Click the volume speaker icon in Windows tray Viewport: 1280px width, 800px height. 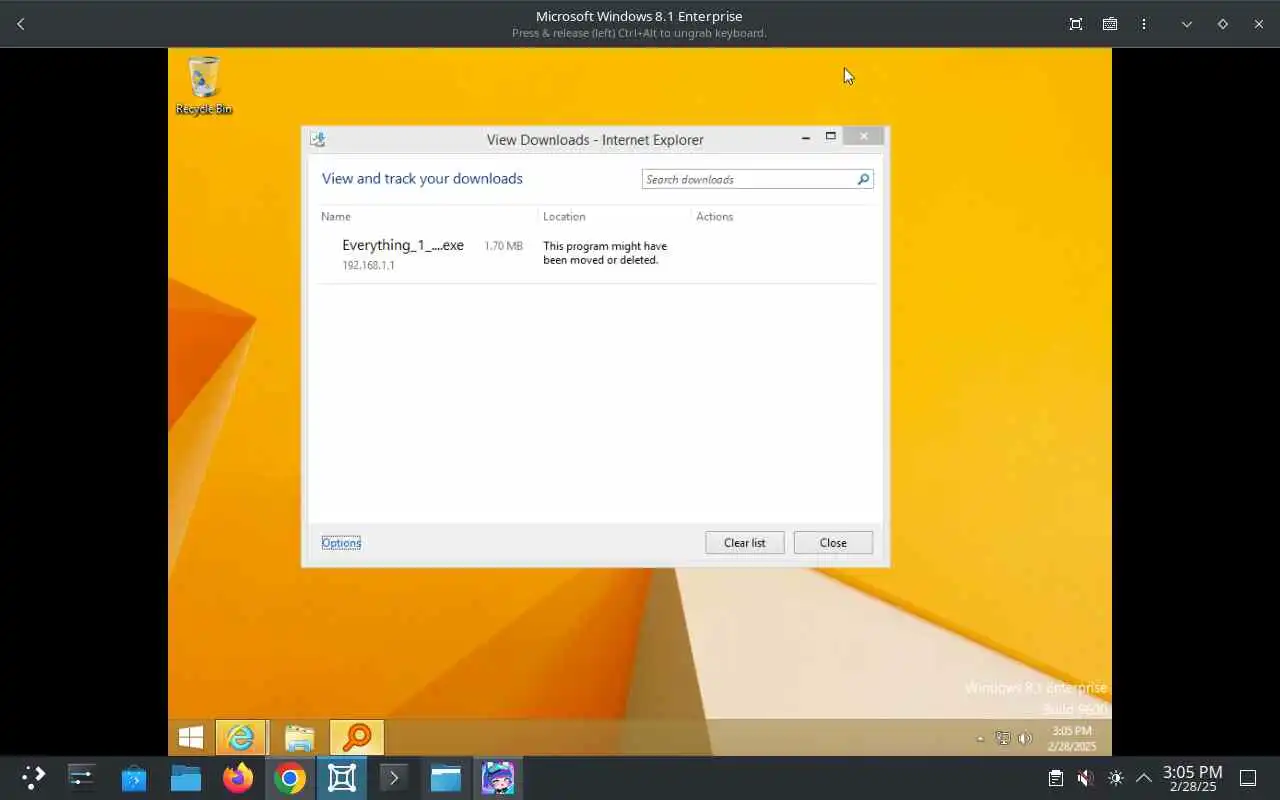tap(1025, 739)
